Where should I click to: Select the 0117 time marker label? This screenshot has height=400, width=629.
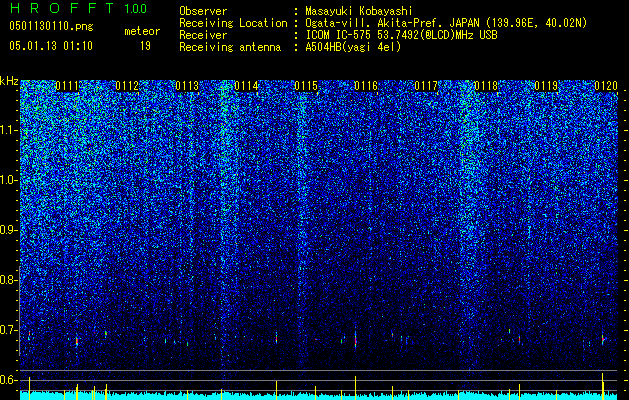[426, 86]
